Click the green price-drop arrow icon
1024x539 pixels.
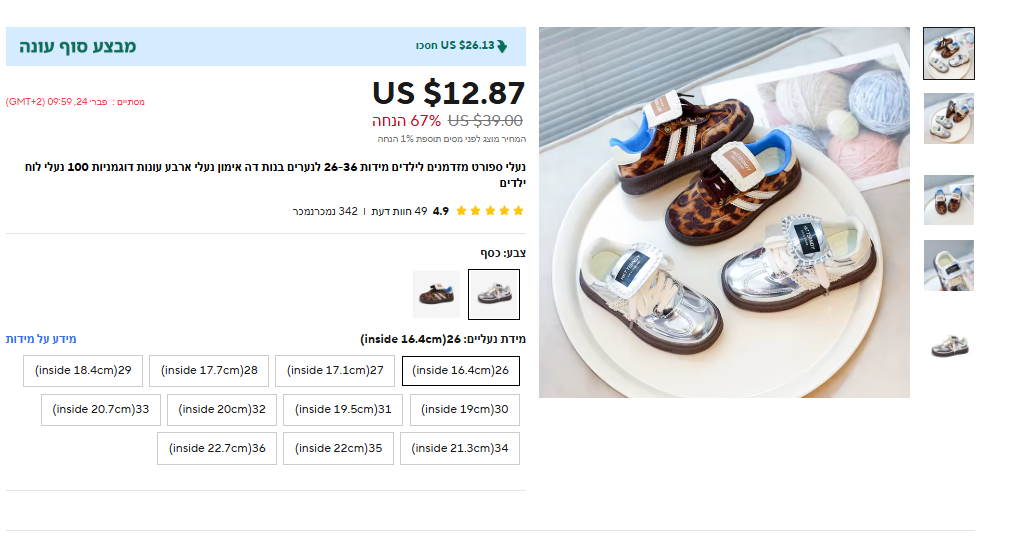point(502,46)
